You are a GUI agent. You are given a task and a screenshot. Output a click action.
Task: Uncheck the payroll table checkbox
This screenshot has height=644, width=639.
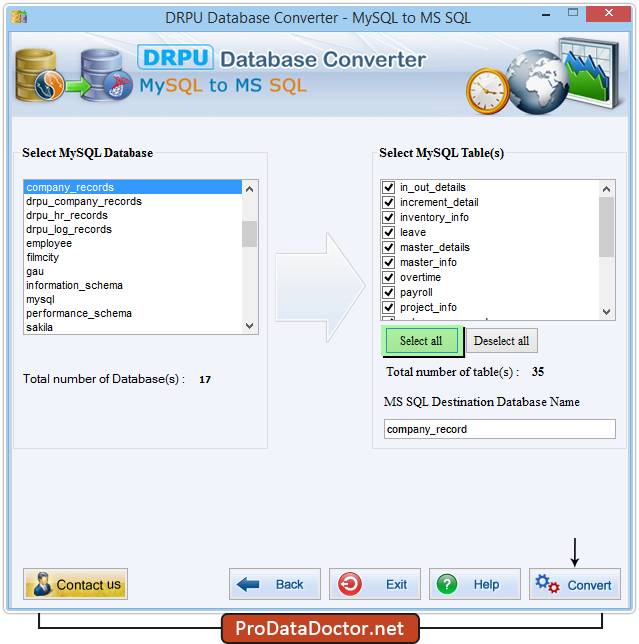388,292
